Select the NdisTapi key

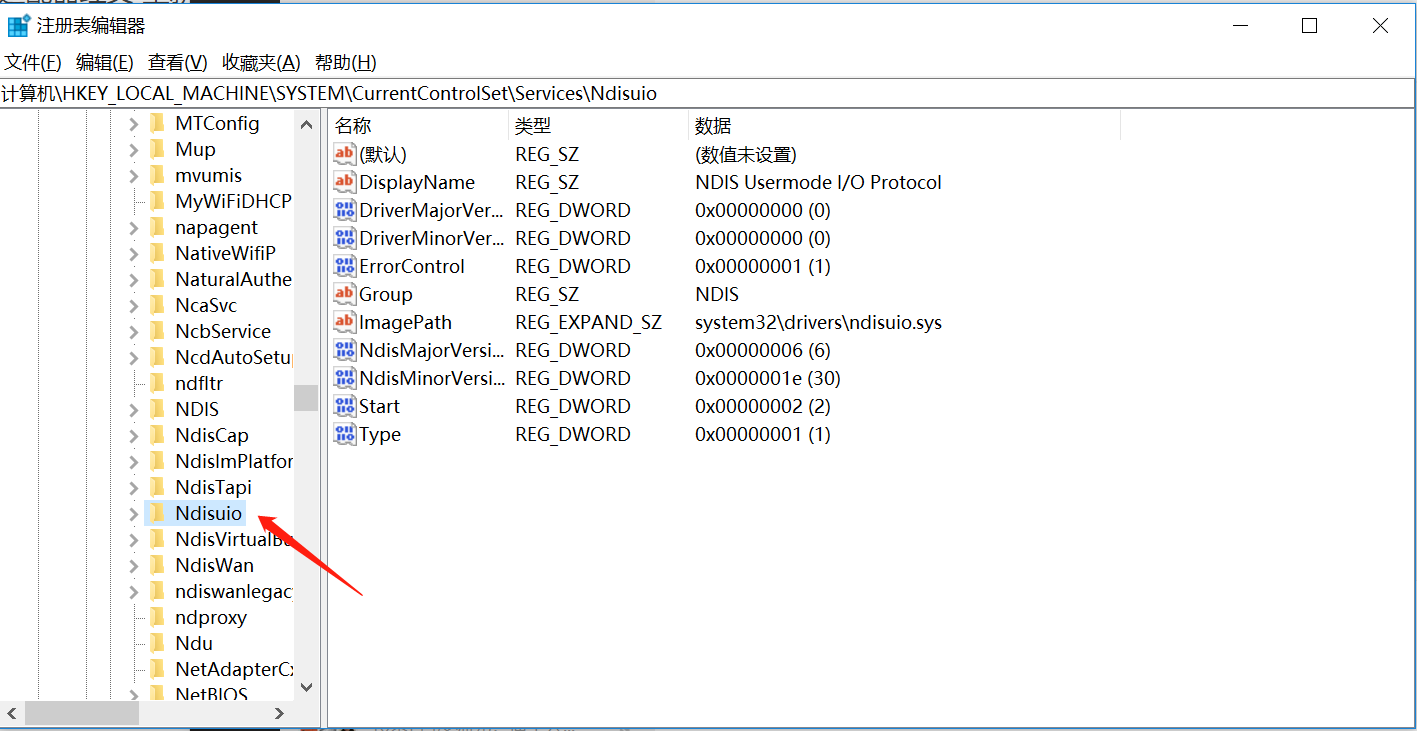pyautogui.click(x=213, y=487)
